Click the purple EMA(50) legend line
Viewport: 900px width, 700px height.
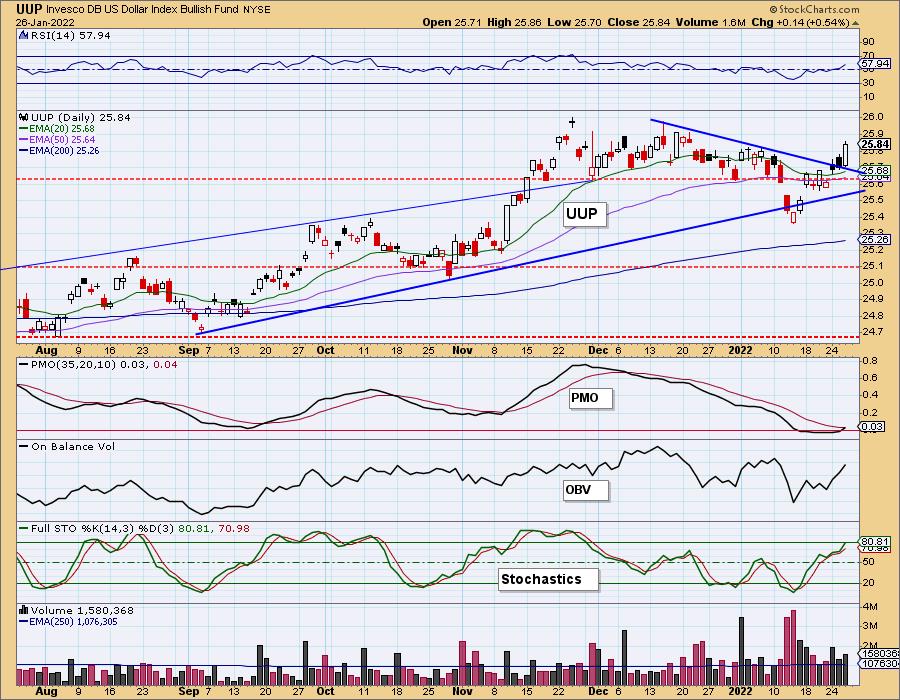pyautogui.click(x=24, y=139)
